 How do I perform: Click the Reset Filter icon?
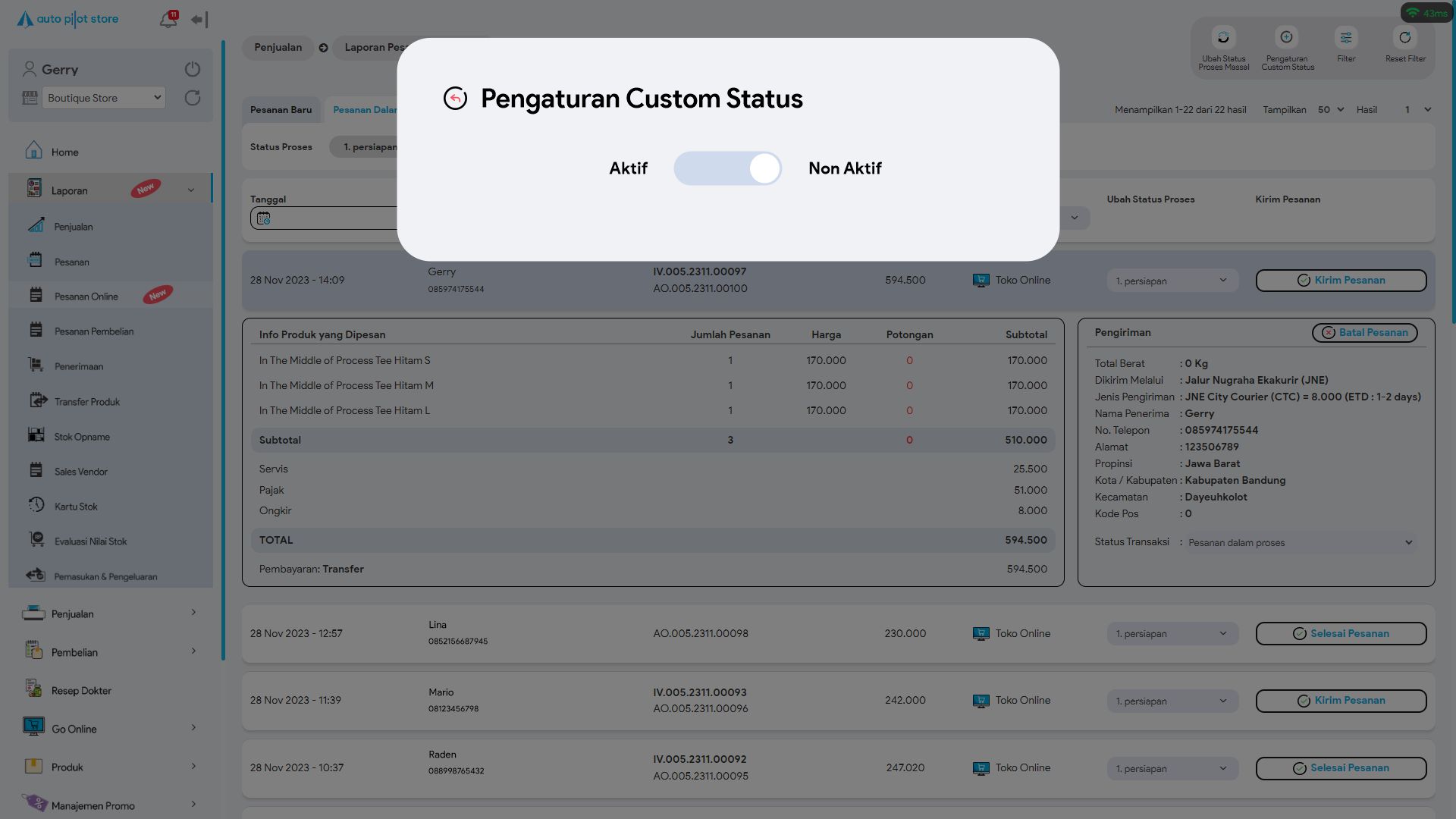pos(1405,38)
